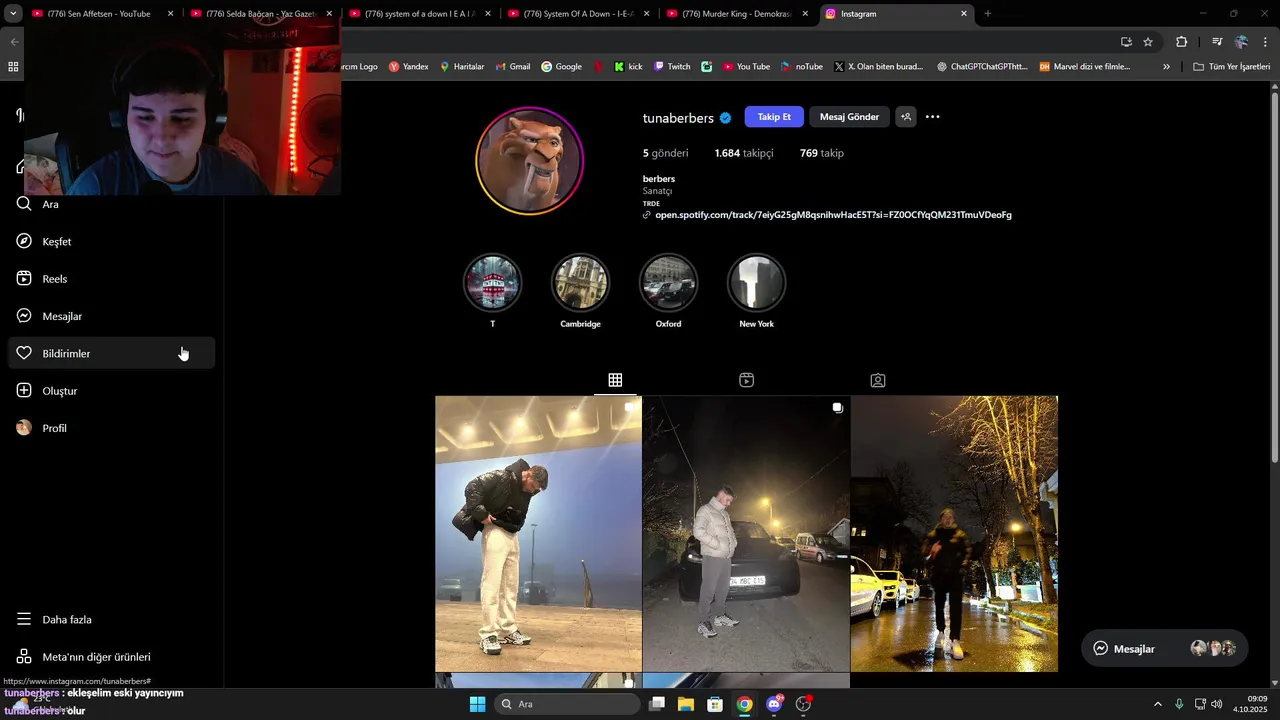Open the Twitch bookmark
Image resolution: width=1280 pixels, height=720 pixels.
coord(672,67)
